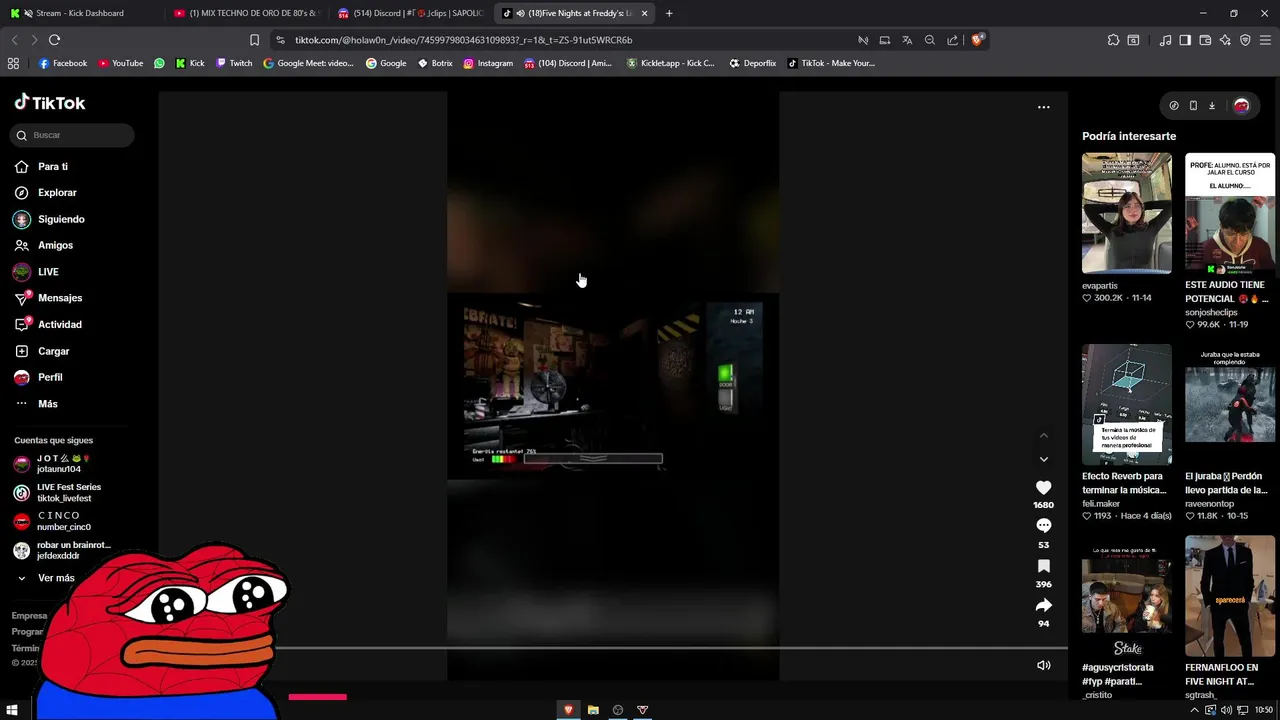Go to the previous video with up chevron

click(x=1043, y=435)
